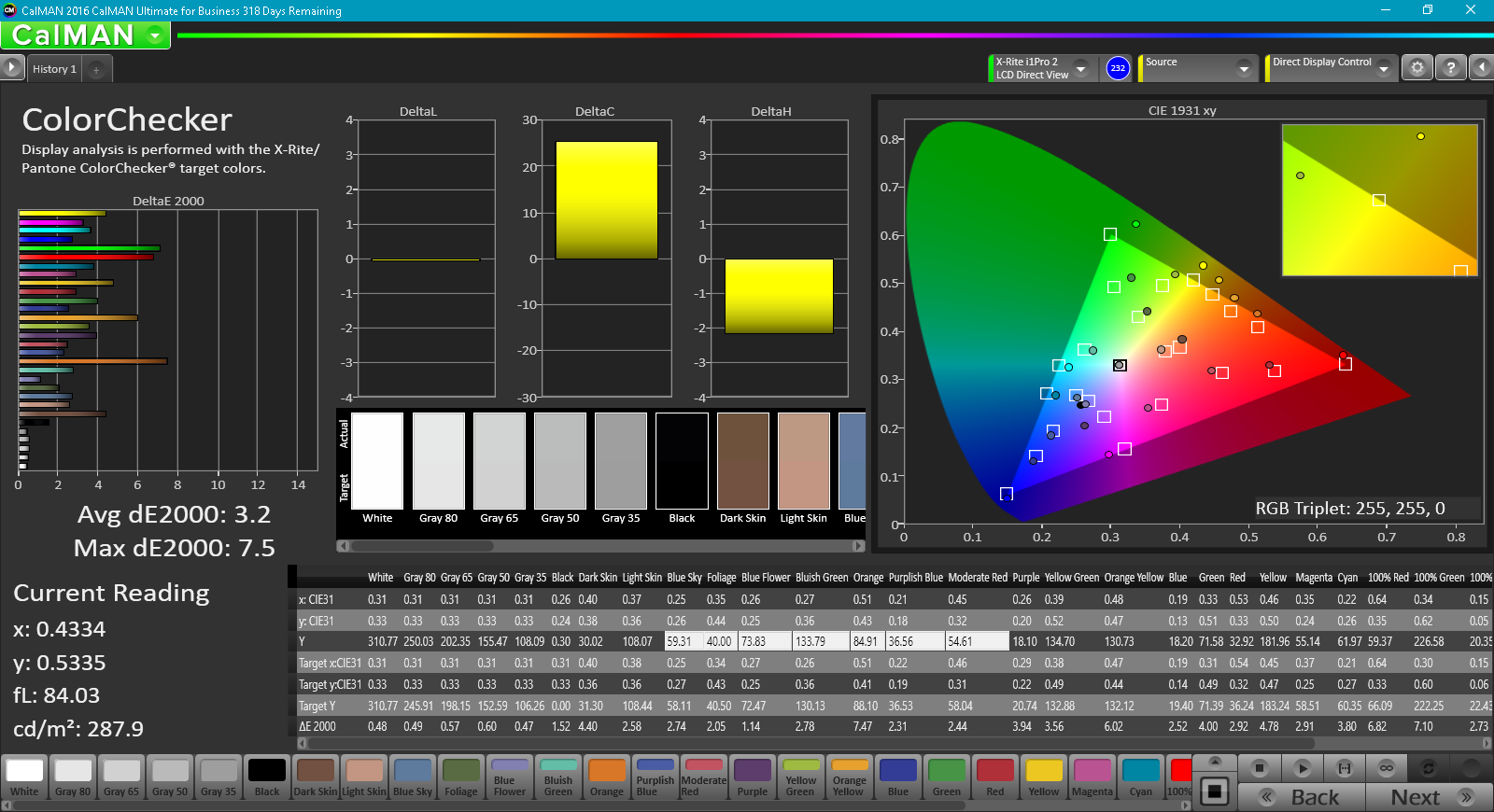Select the Yellow patch button
Viewport: 1494px width, 812px height.
[x=1044, y=777]
